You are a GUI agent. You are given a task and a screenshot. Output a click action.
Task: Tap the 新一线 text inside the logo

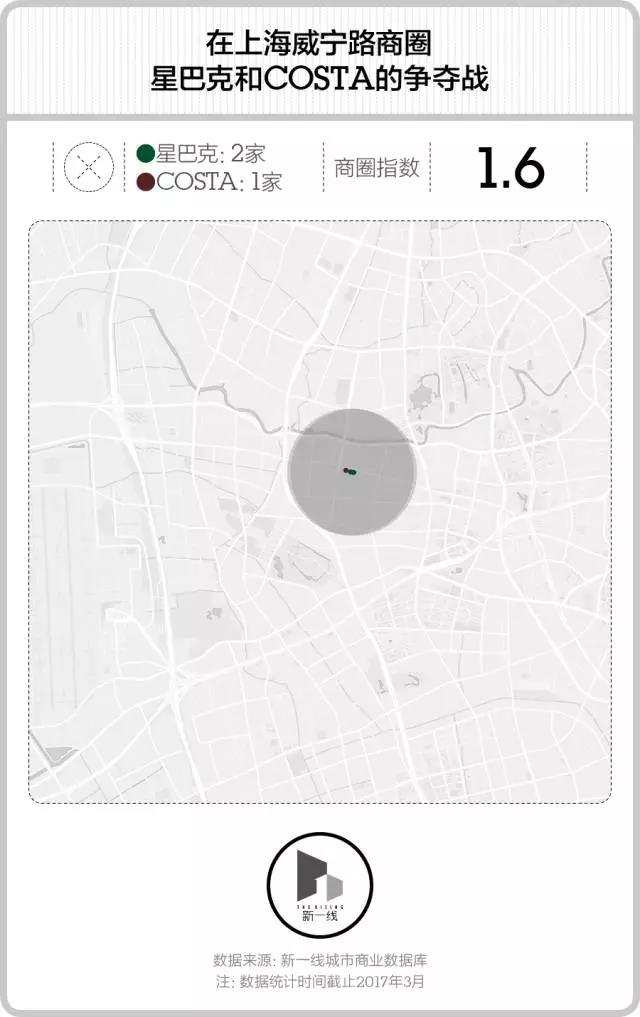[x=319, y=916]
